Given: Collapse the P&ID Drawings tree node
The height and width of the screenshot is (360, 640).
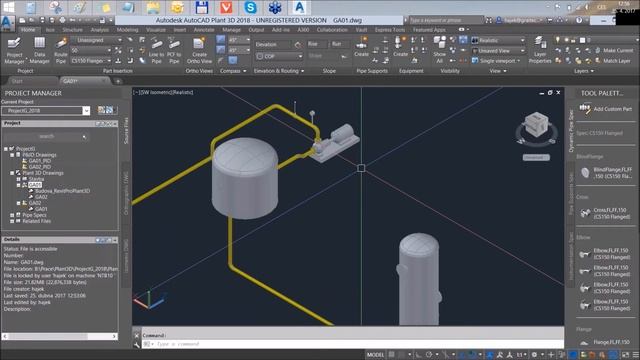Looking at the screenshot, I should pyautogui.click(x=12, y=155).
